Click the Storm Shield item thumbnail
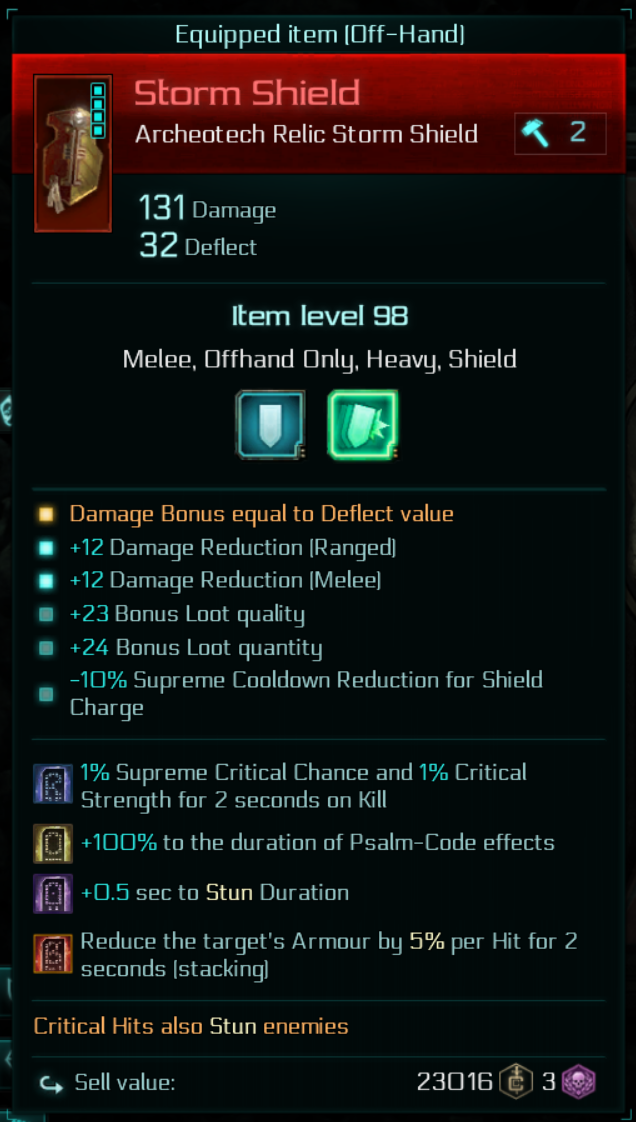Image resolution: width=636 pixels, height=1122 pixels. pos(72,153)
